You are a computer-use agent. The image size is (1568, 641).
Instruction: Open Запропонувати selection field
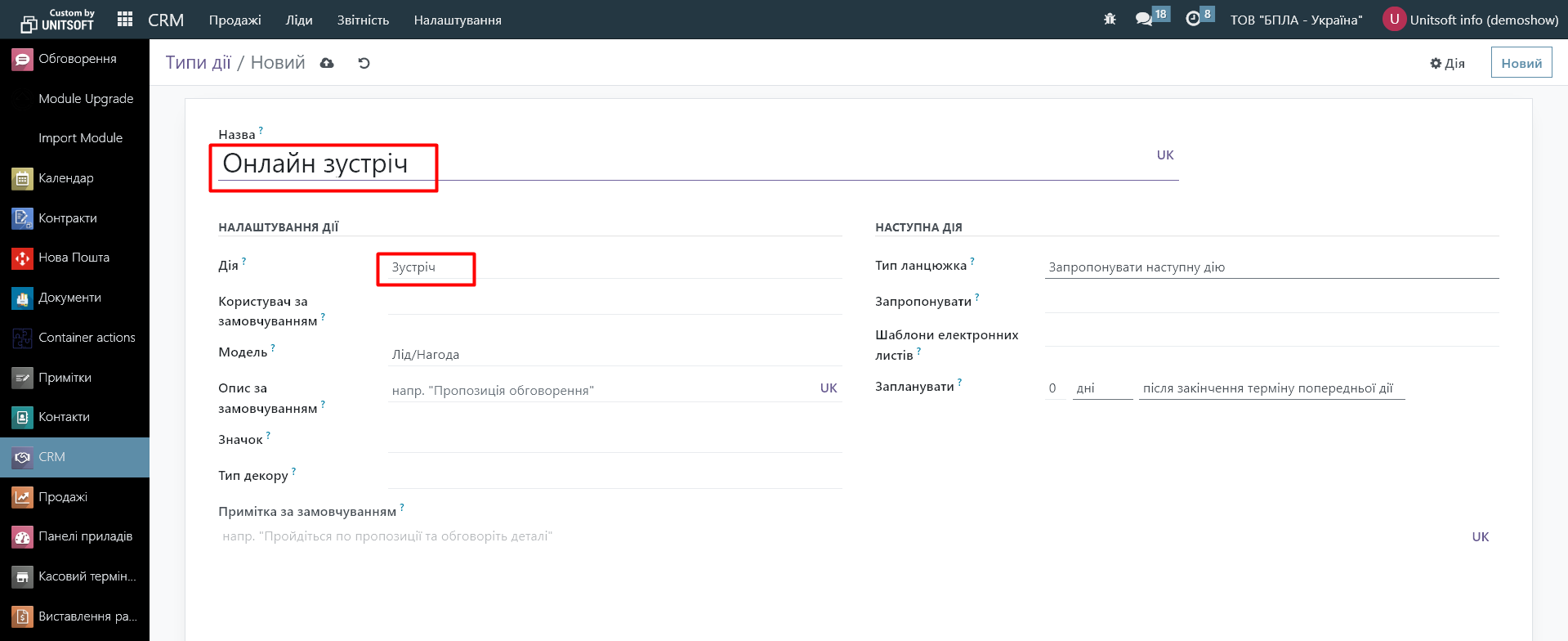(1271, 302)
